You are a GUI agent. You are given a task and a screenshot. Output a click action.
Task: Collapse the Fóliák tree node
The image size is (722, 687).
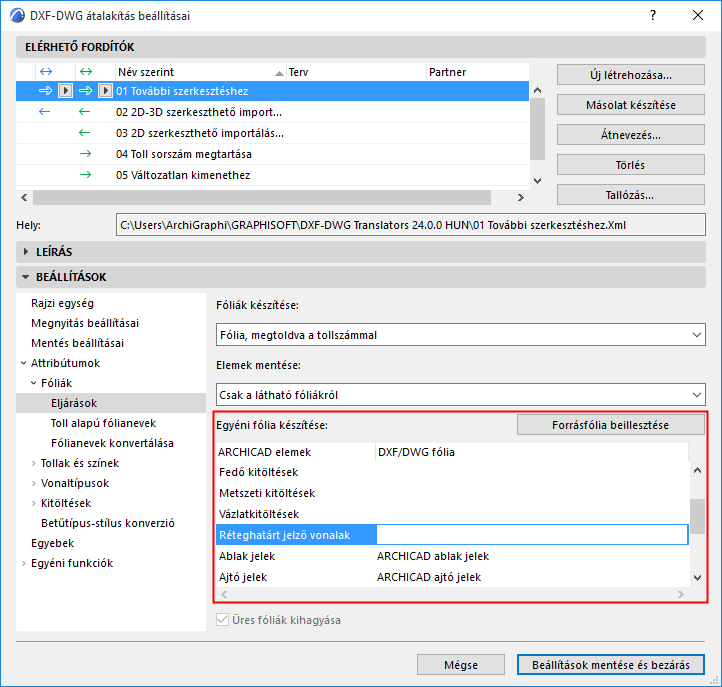point(34,383)
